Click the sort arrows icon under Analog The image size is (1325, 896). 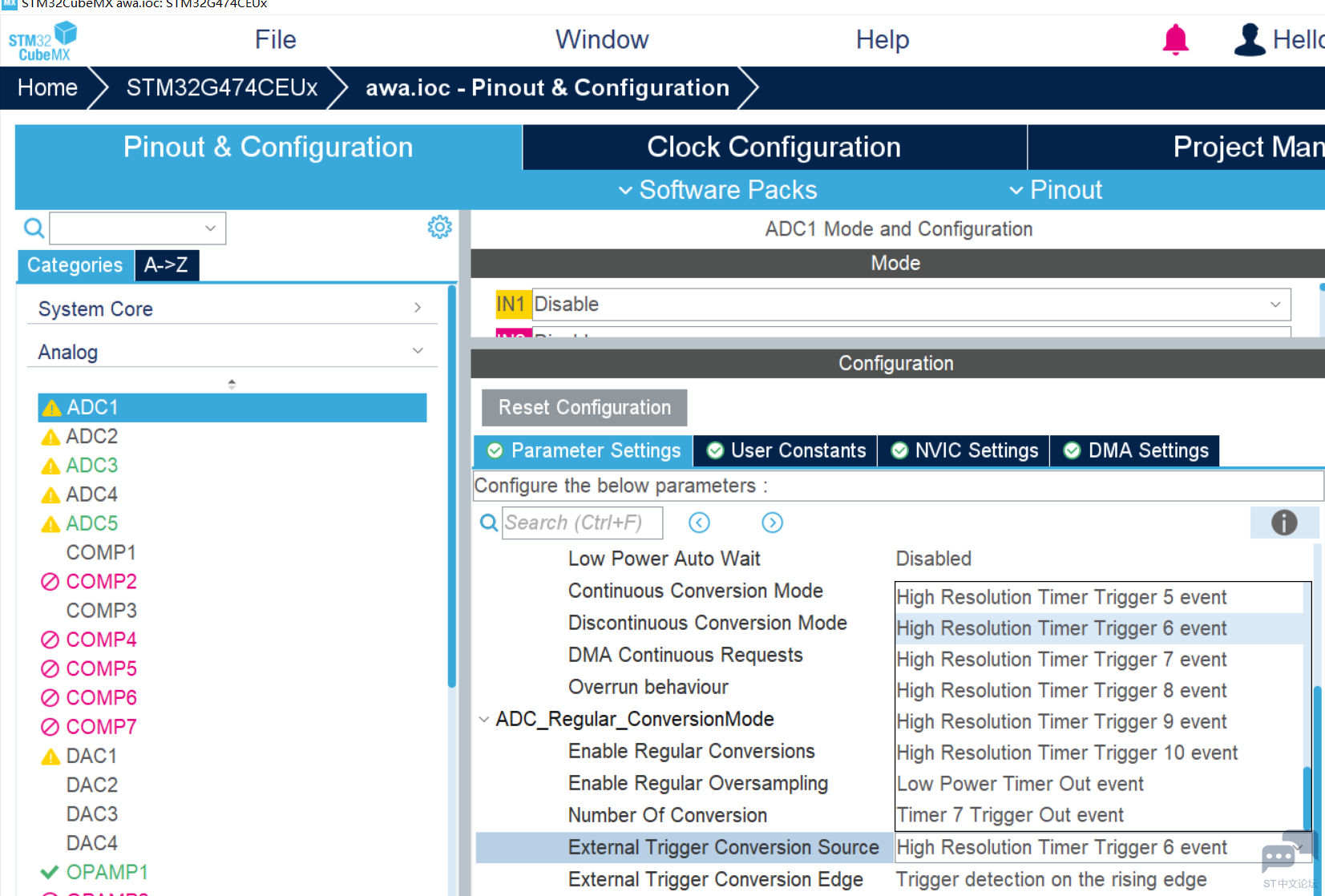232,384
